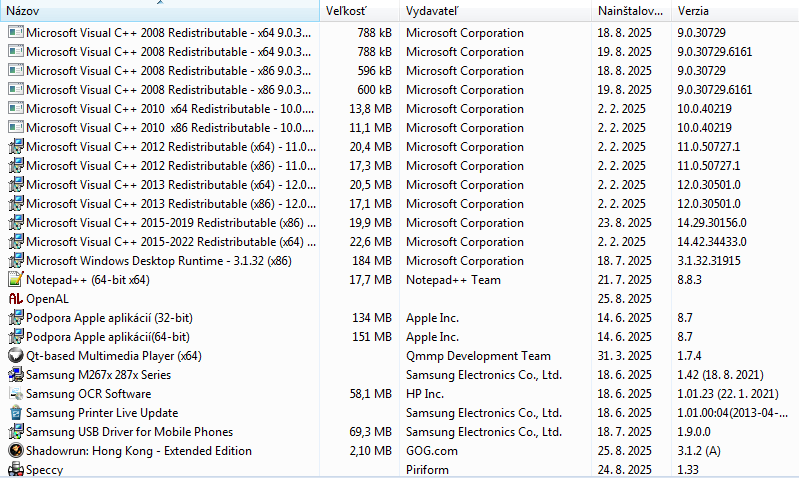Click the Qt-based Multimedia Player icon
799x478 pixels.
[16, 356]
